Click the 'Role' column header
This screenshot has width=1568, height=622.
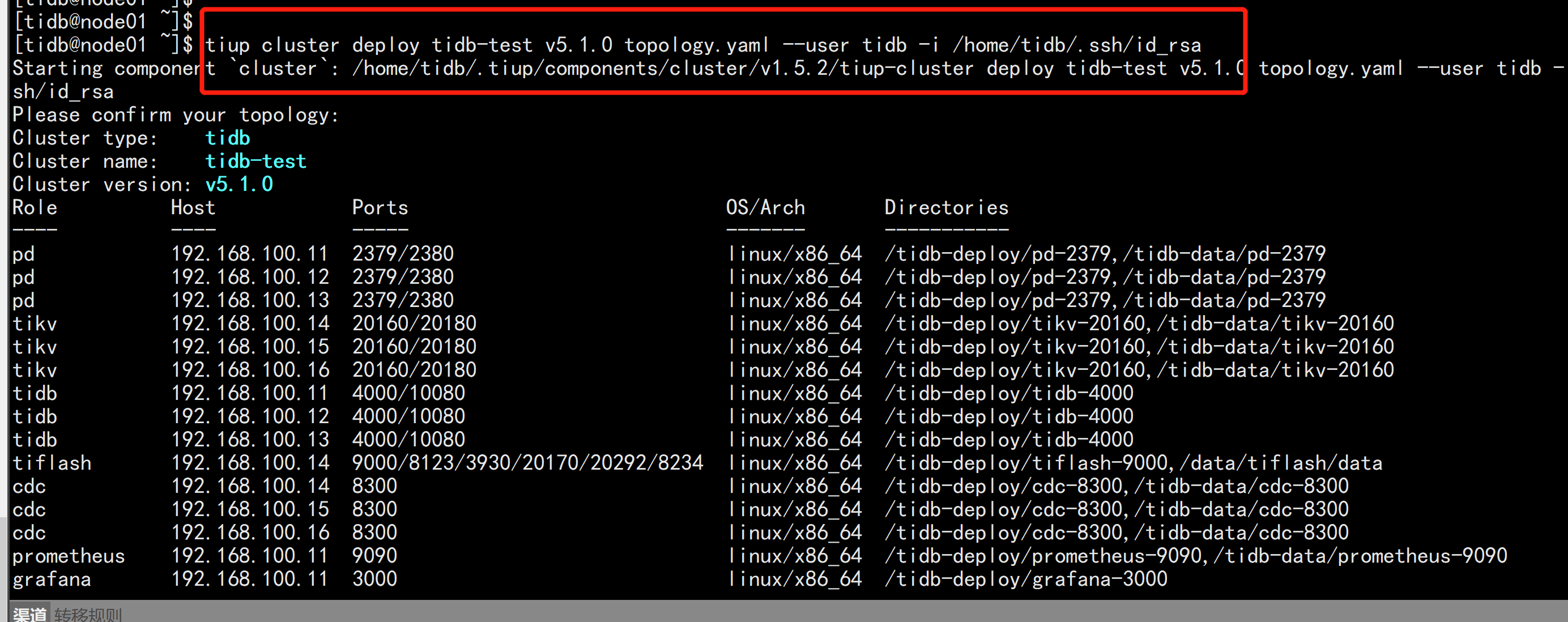(x=35, y=207)
